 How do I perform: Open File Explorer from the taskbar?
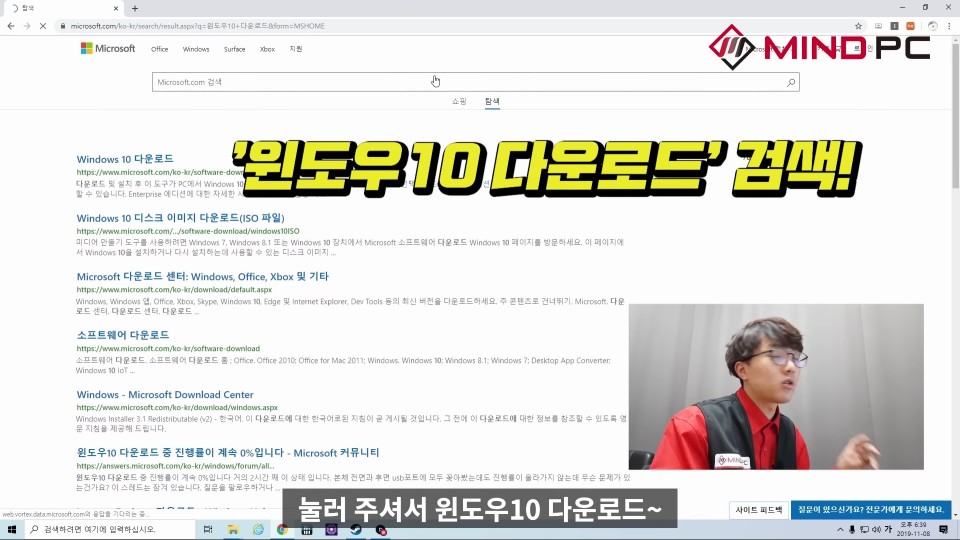tap(233, 529)
